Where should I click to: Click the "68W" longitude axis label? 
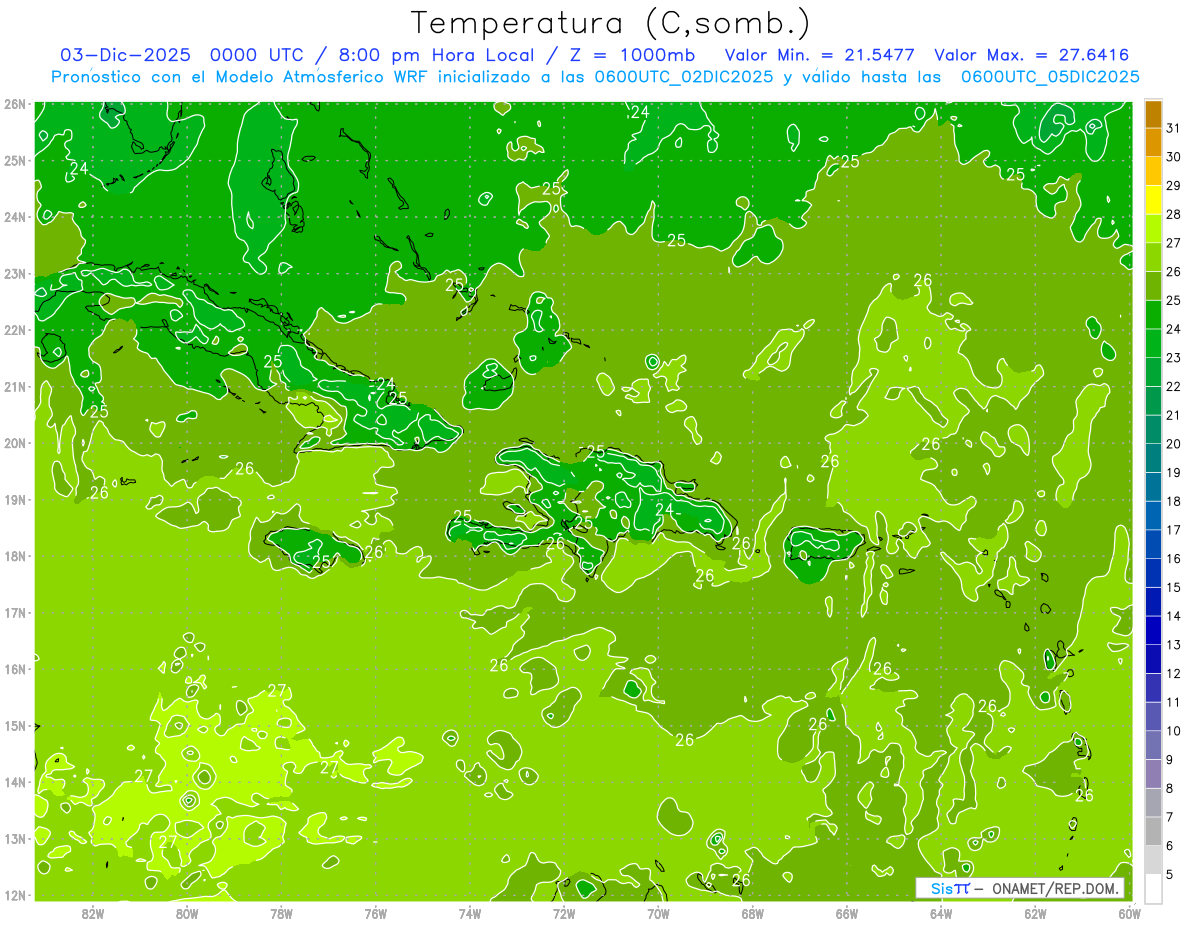(752, 913)
